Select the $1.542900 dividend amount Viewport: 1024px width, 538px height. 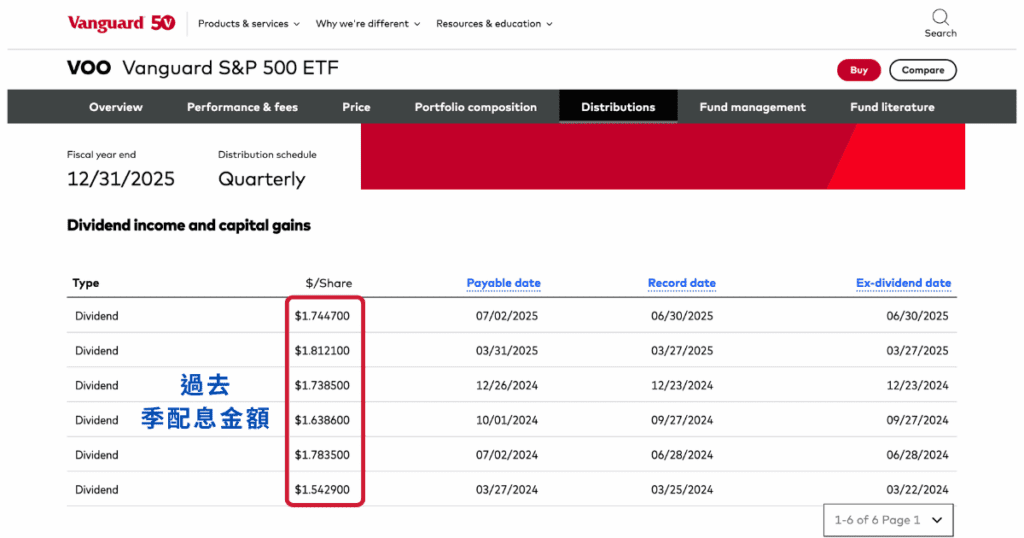coord(322,490)
